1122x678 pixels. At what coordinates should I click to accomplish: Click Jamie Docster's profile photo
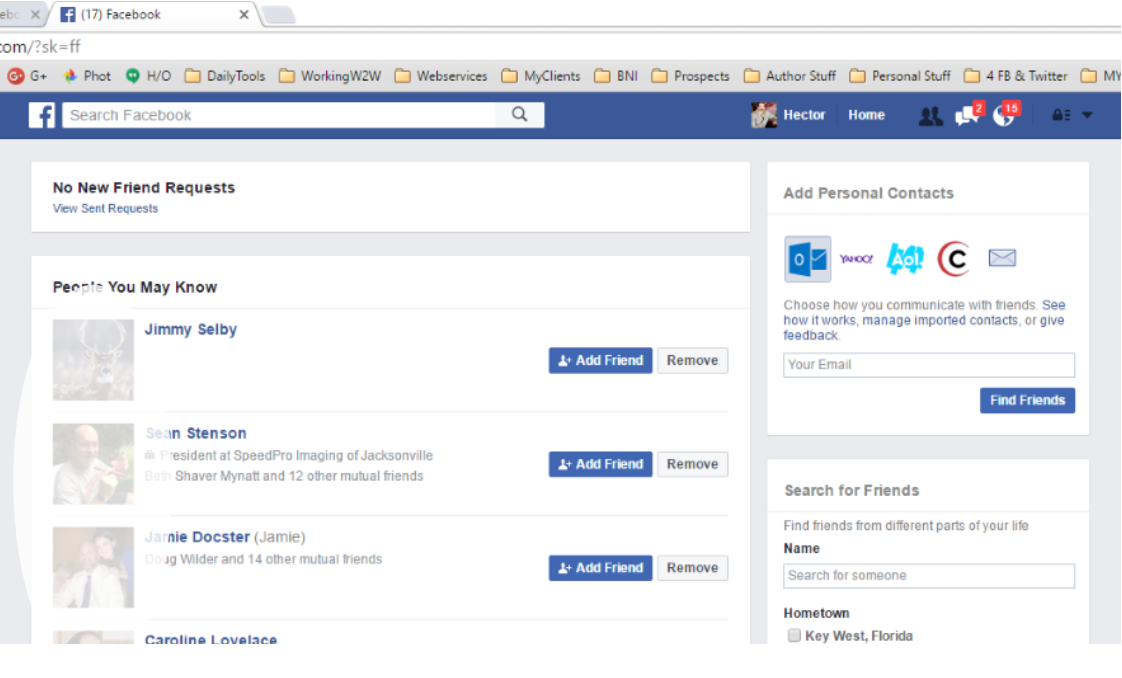(93, 567)
